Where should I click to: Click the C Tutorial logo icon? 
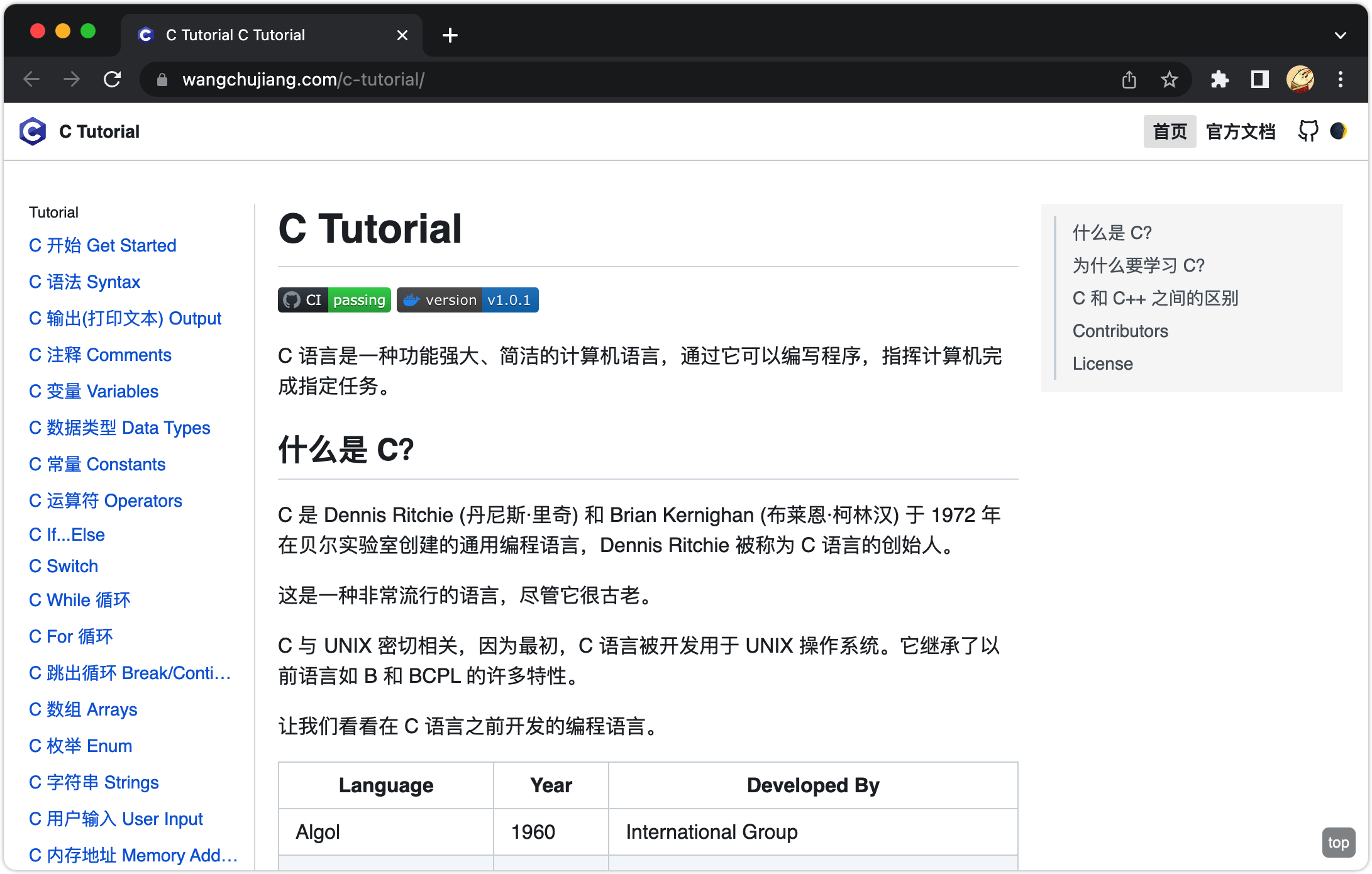33,131
